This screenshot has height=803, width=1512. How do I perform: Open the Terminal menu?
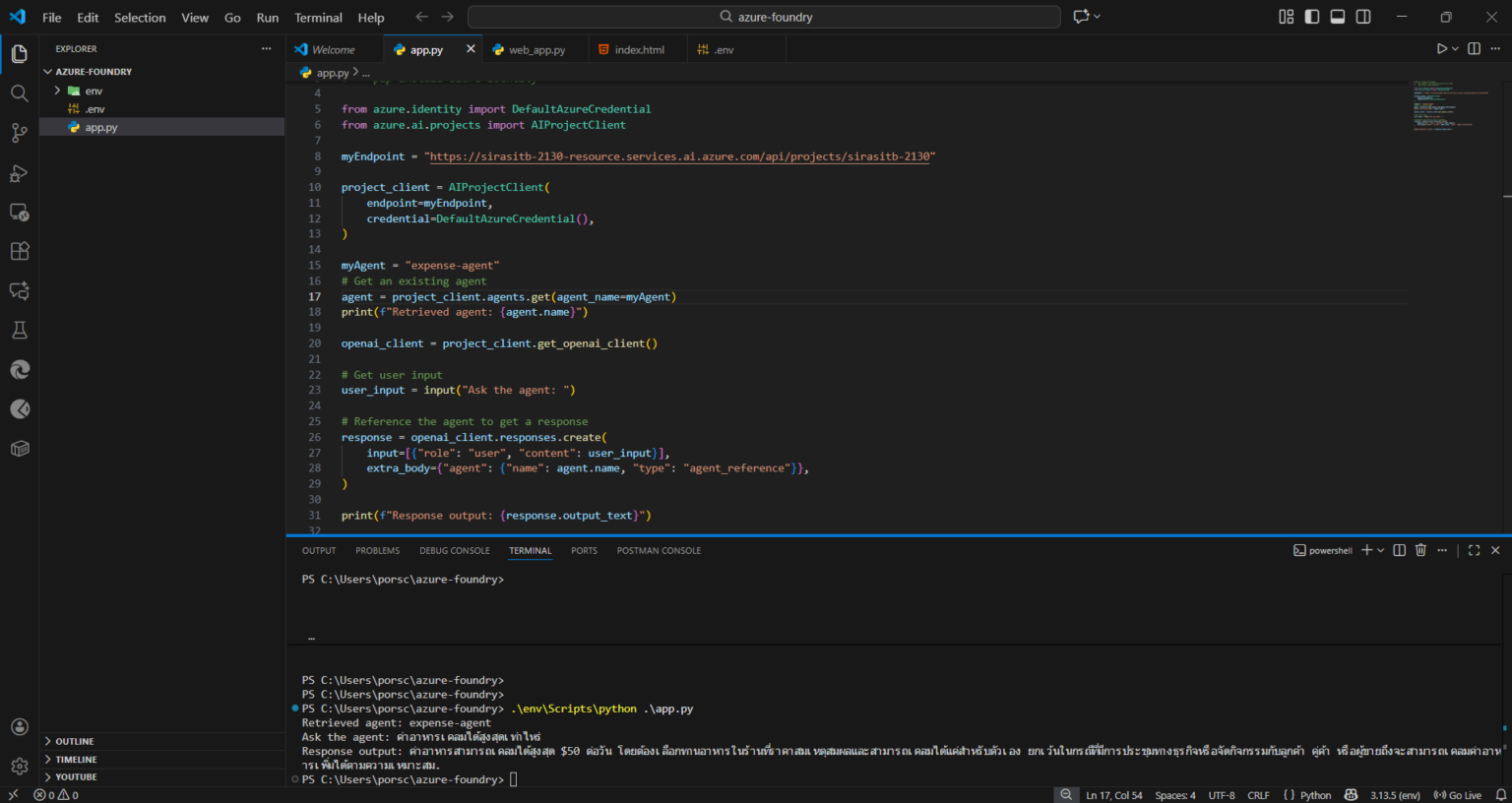tap(317, 17)
